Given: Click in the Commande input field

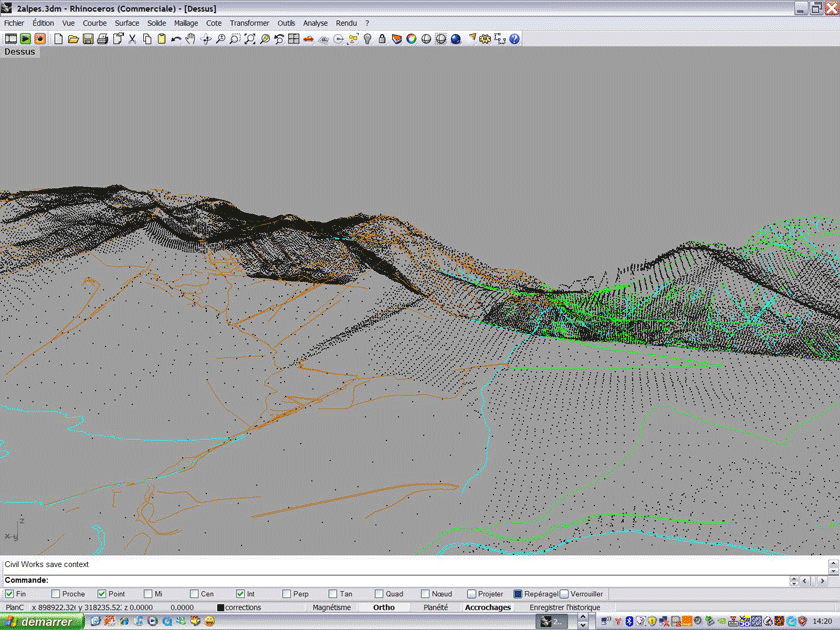Looking at the screenshot, I should (x=400, y=580).
